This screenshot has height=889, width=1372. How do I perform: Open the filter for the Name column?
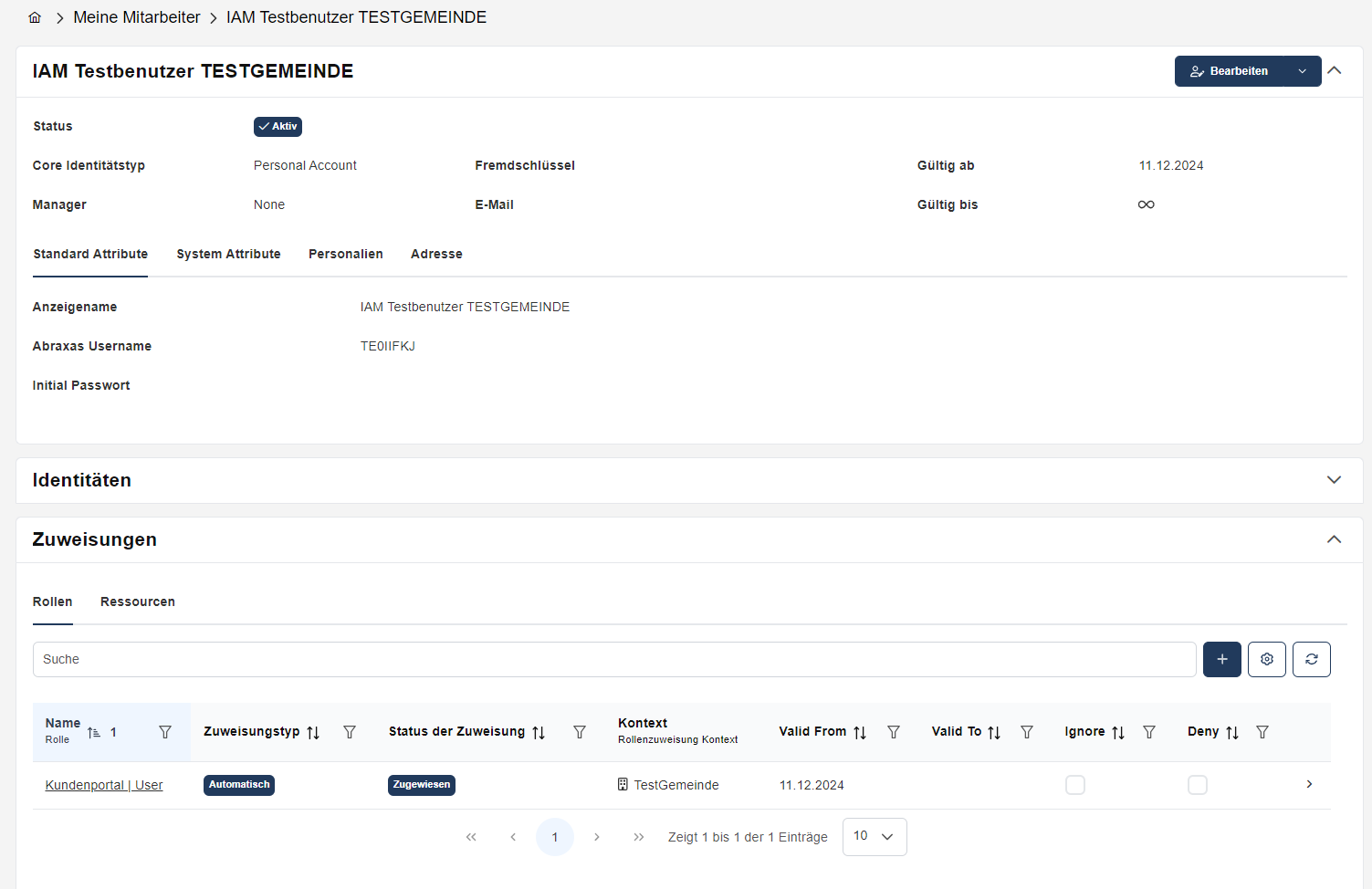pos(165,731)
